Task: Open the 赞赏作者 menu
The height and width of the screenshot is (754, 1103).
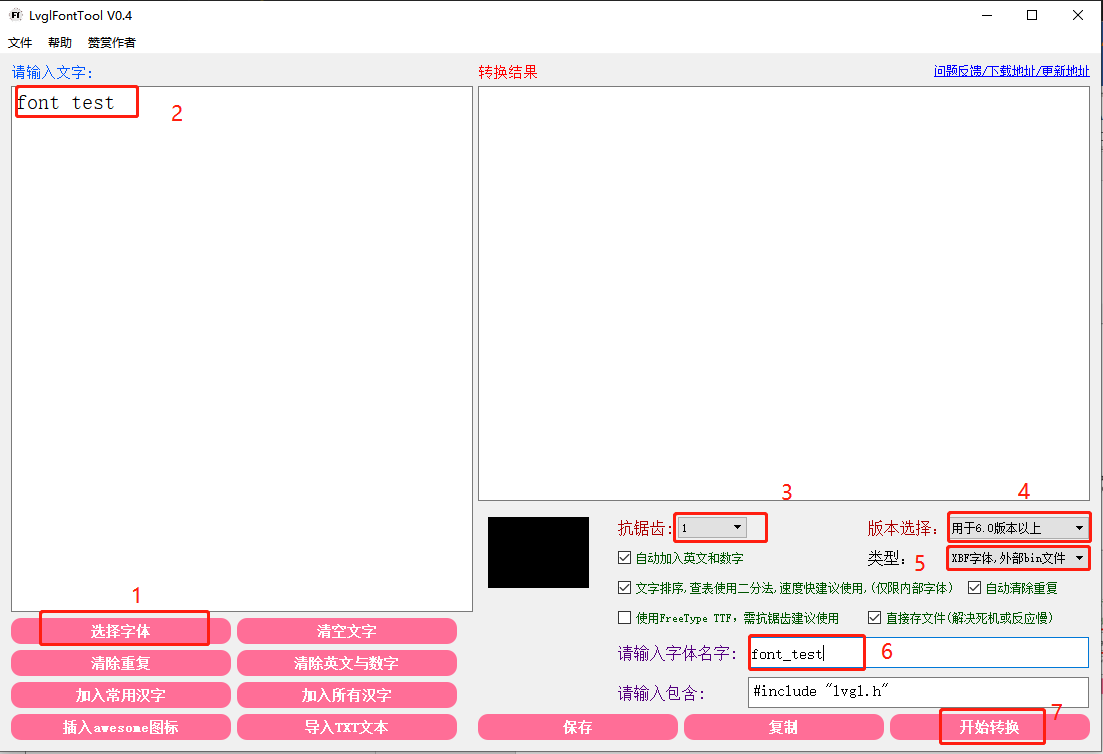Action: [x=112, y=43]
